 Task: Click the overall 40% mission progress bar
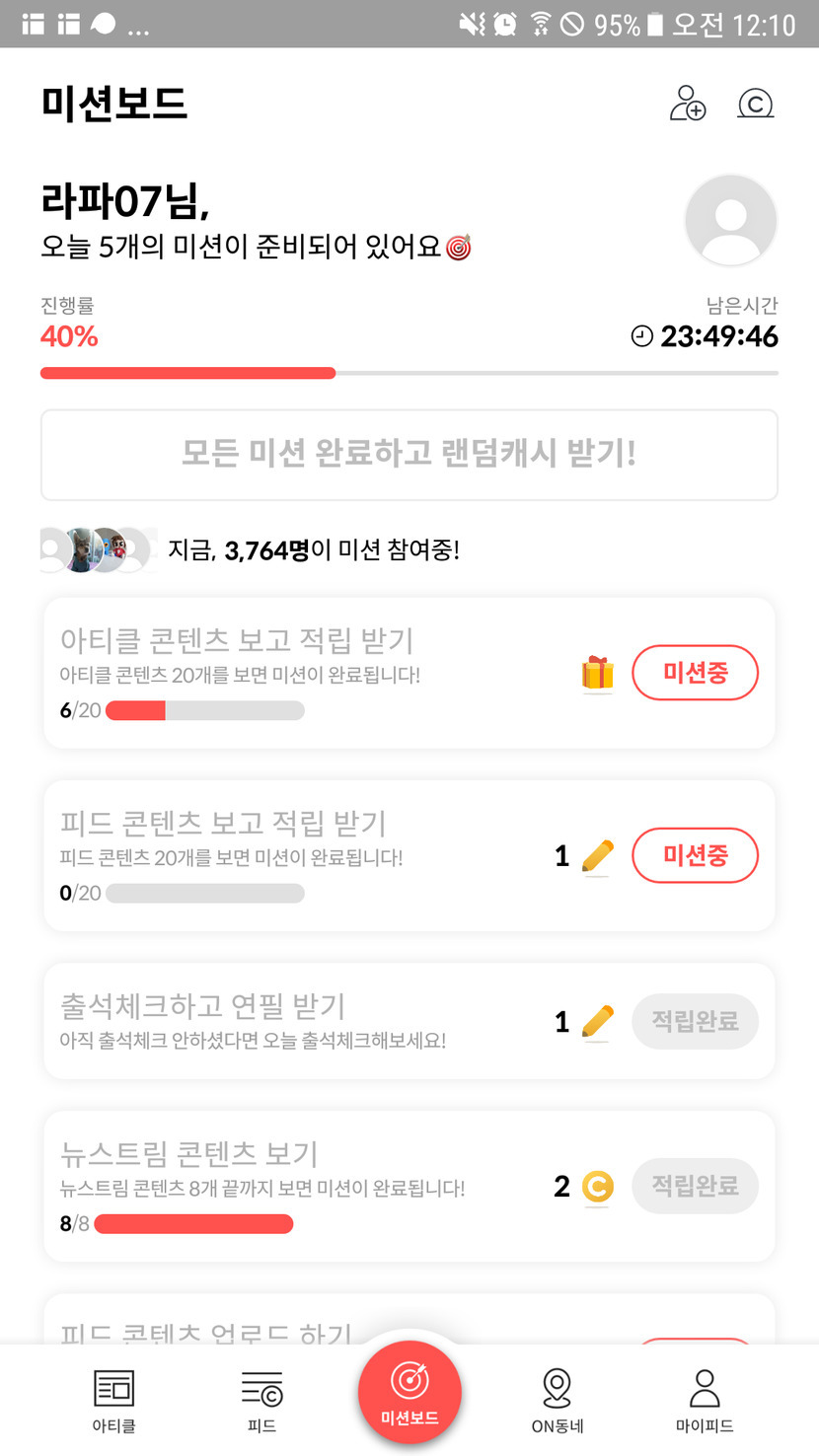pos(409,373)
